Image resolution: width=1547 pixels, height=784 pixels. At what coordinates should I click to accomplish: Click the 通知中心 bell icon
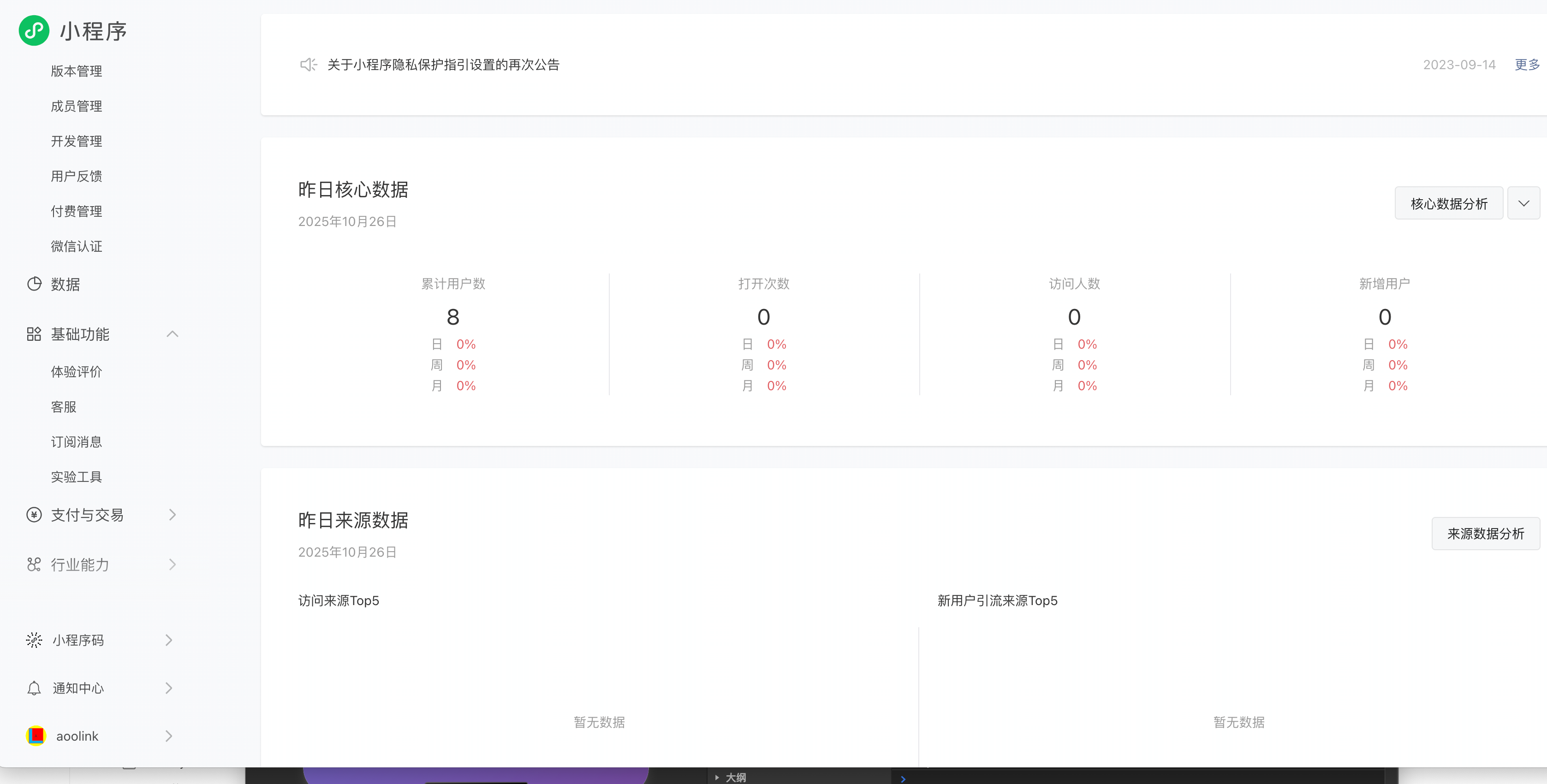[x=34, y=688]
